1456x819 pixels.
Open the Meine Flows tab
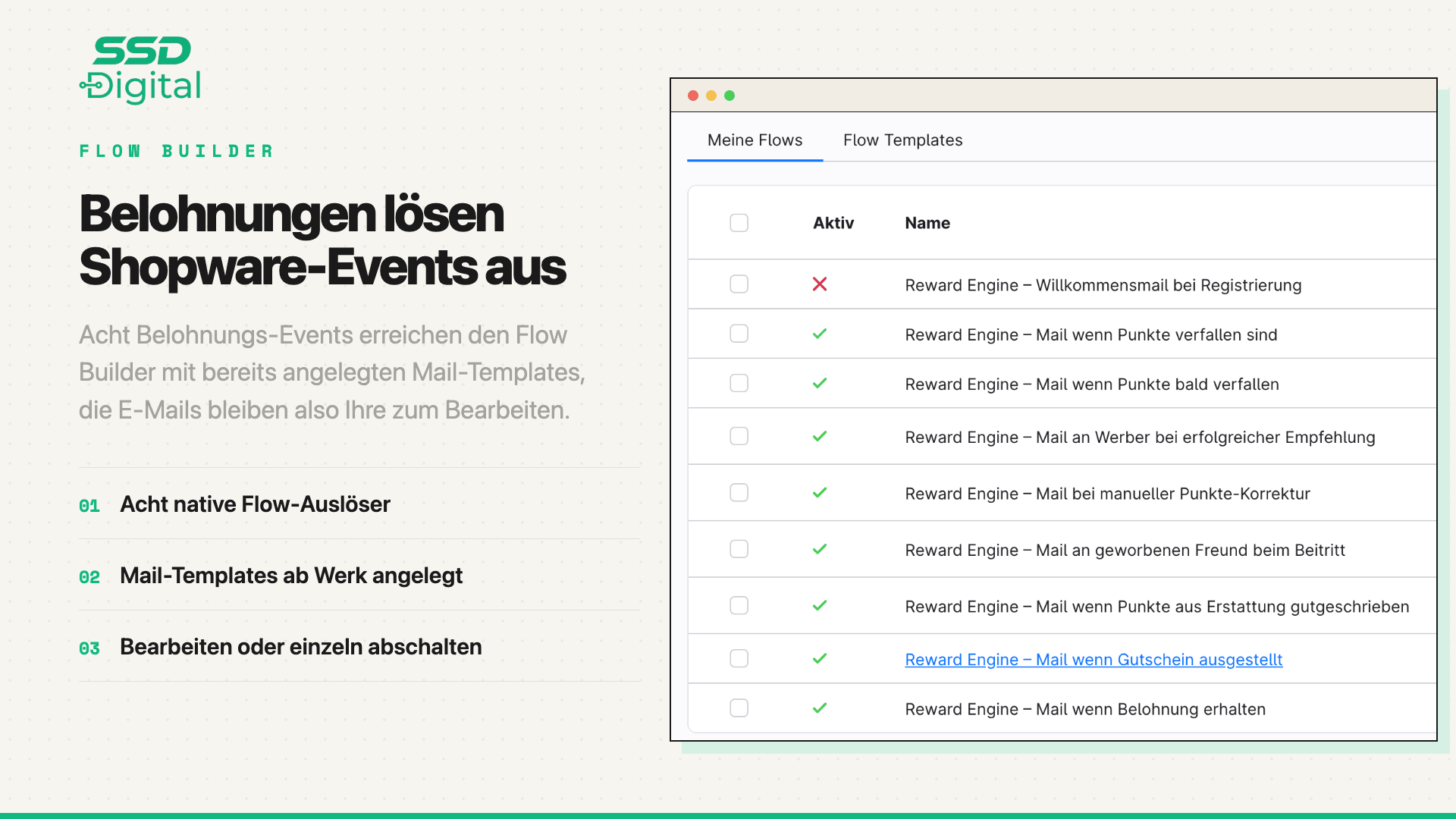(x=755, y=140)
